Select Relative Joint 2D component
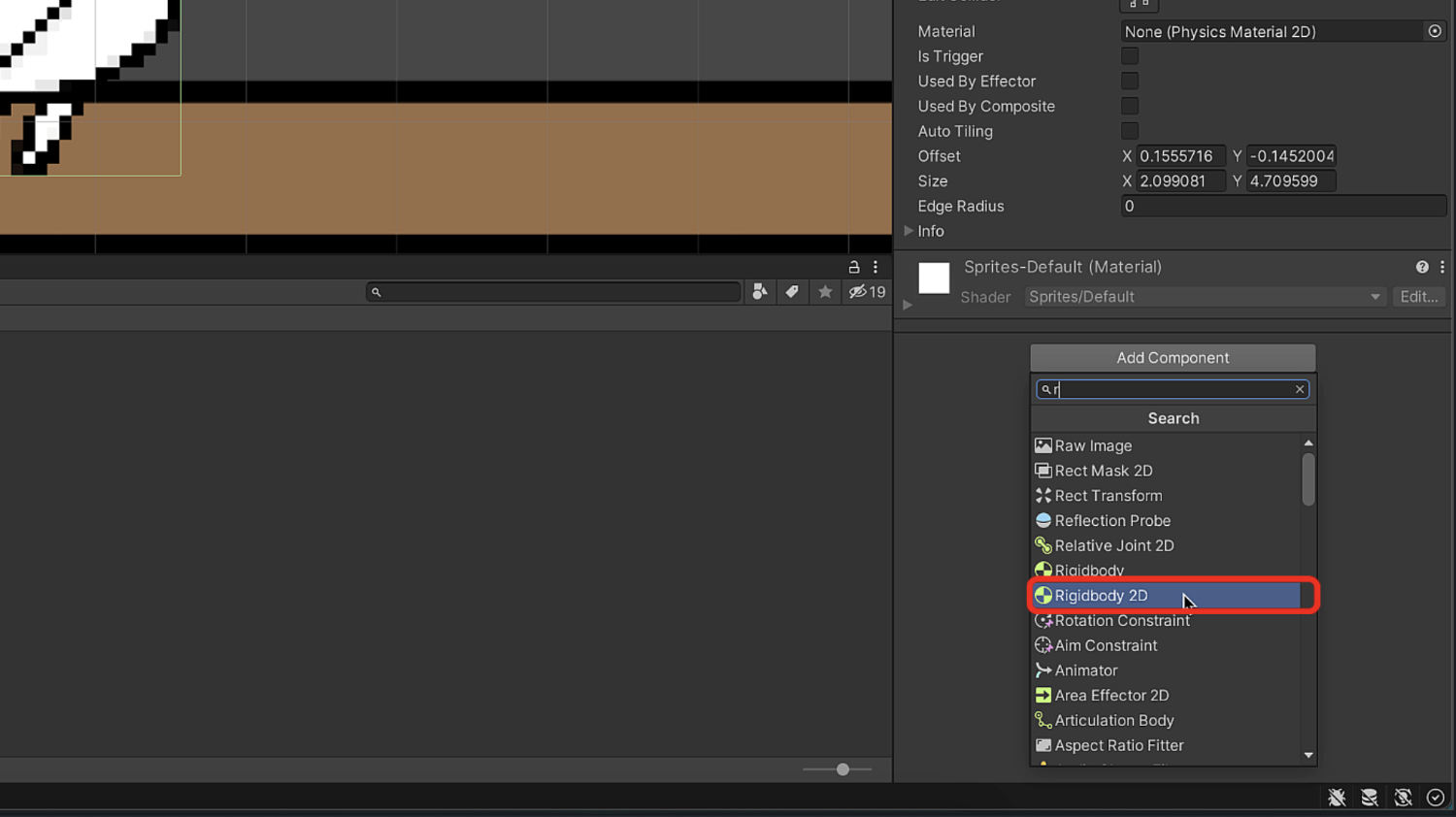Viewport: 1456px width, 817px height. 1166,545
